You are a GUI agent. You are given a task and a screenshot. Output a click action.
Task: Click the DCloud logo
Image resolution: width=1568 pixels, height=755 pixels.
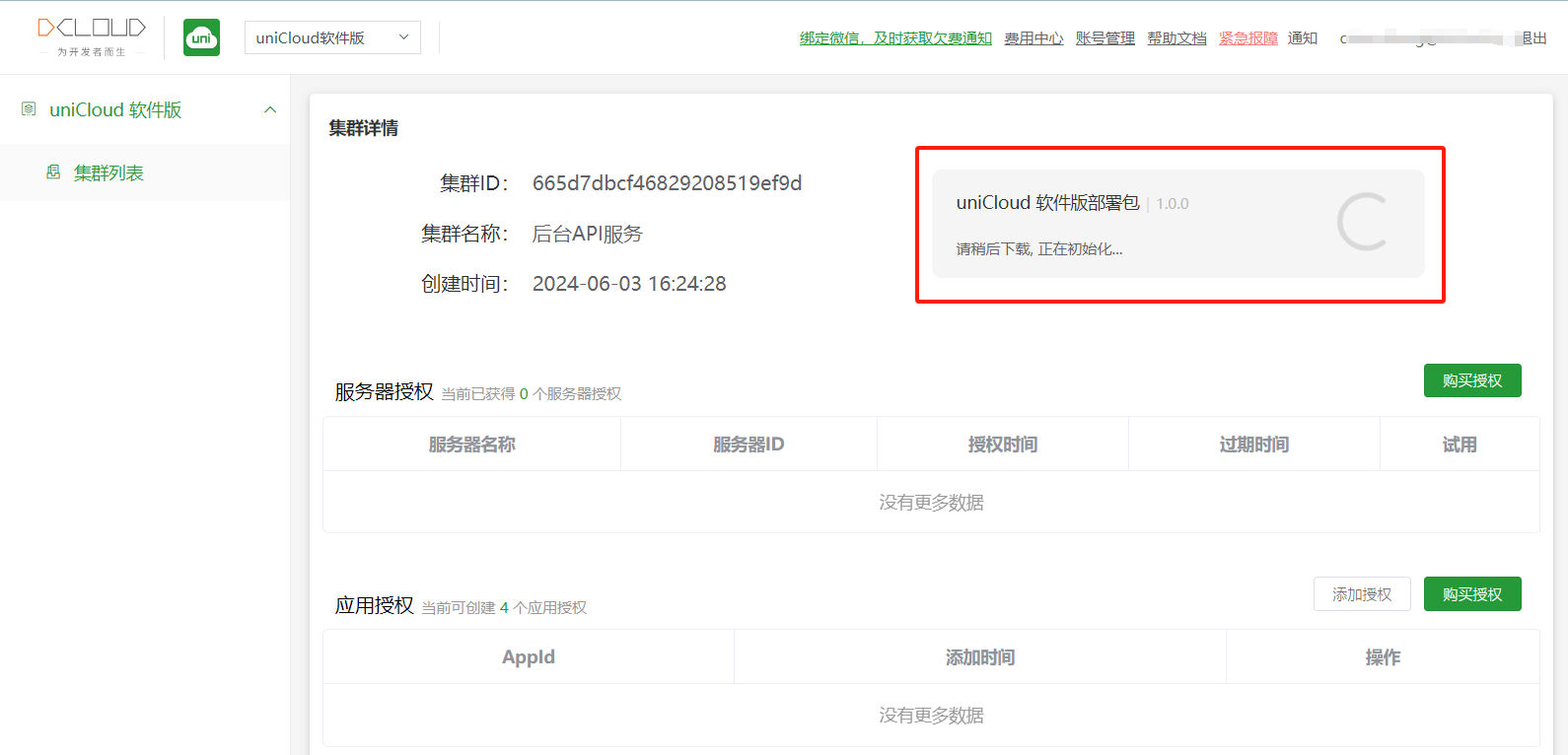point(92,37)
